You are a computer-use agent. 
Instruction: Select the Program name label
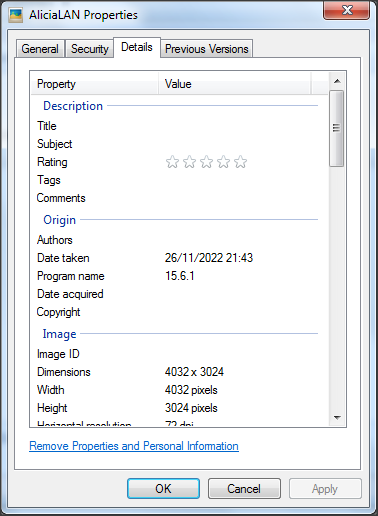tap(71, 276)
